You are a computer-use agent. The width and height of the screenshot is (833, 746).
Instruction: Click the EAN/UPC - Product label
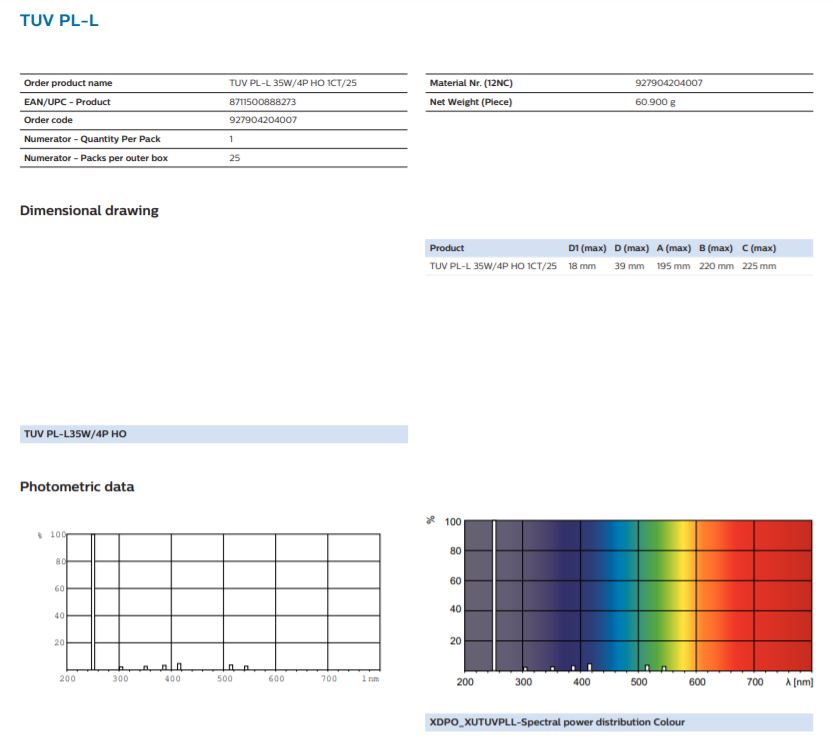67,101
